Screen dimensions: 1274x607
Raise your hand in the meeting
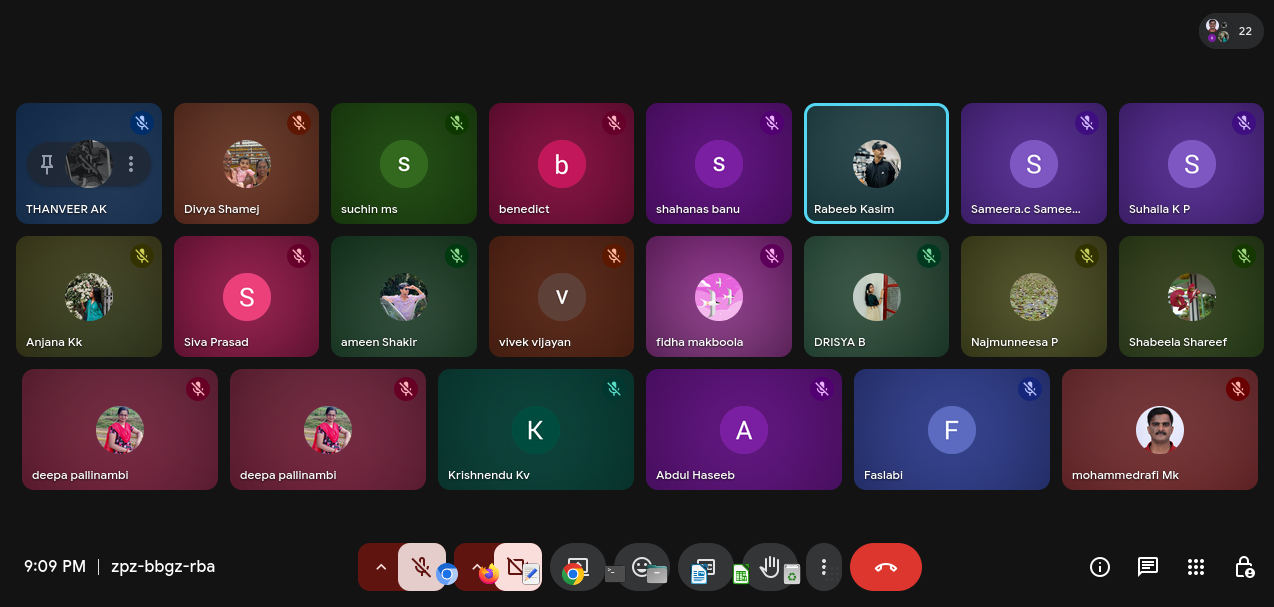click(x=769, y=567)
